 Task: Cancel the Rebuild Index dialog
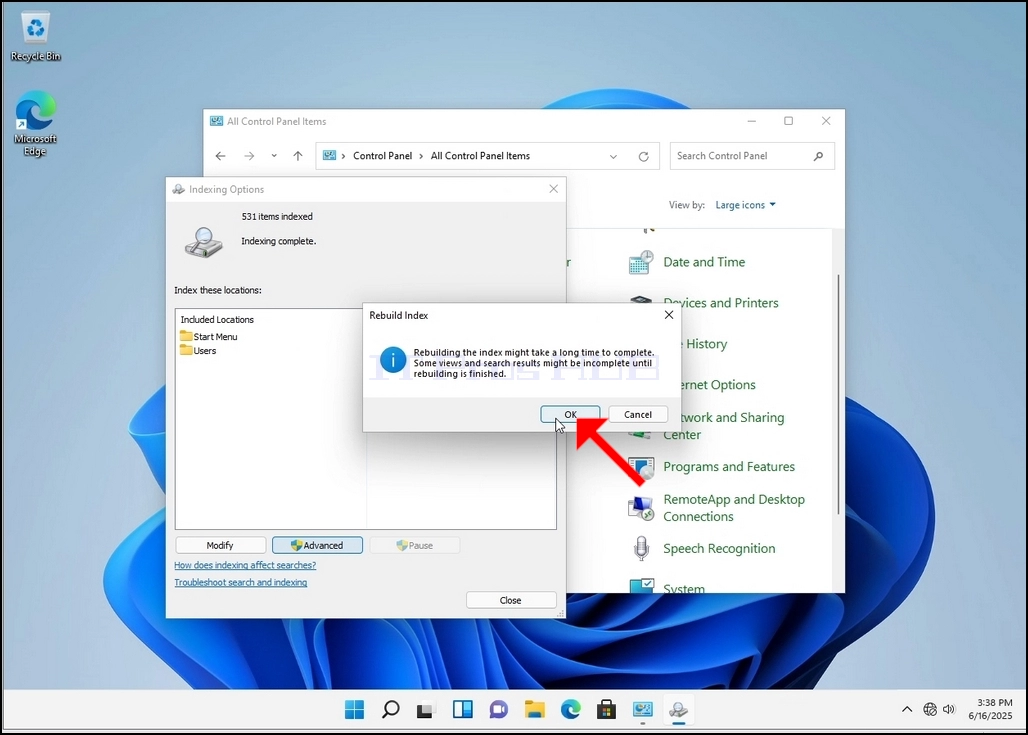pyautogui.click(x=638, y=414)
